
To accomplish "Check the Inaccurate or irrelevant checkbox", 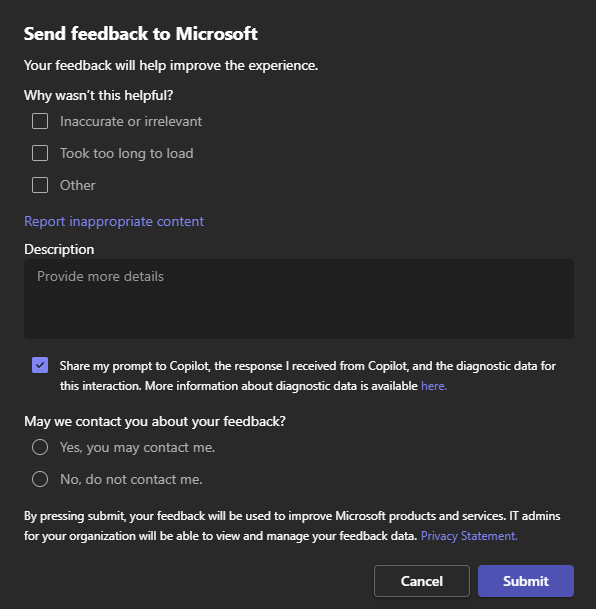I will coord(40,121).
